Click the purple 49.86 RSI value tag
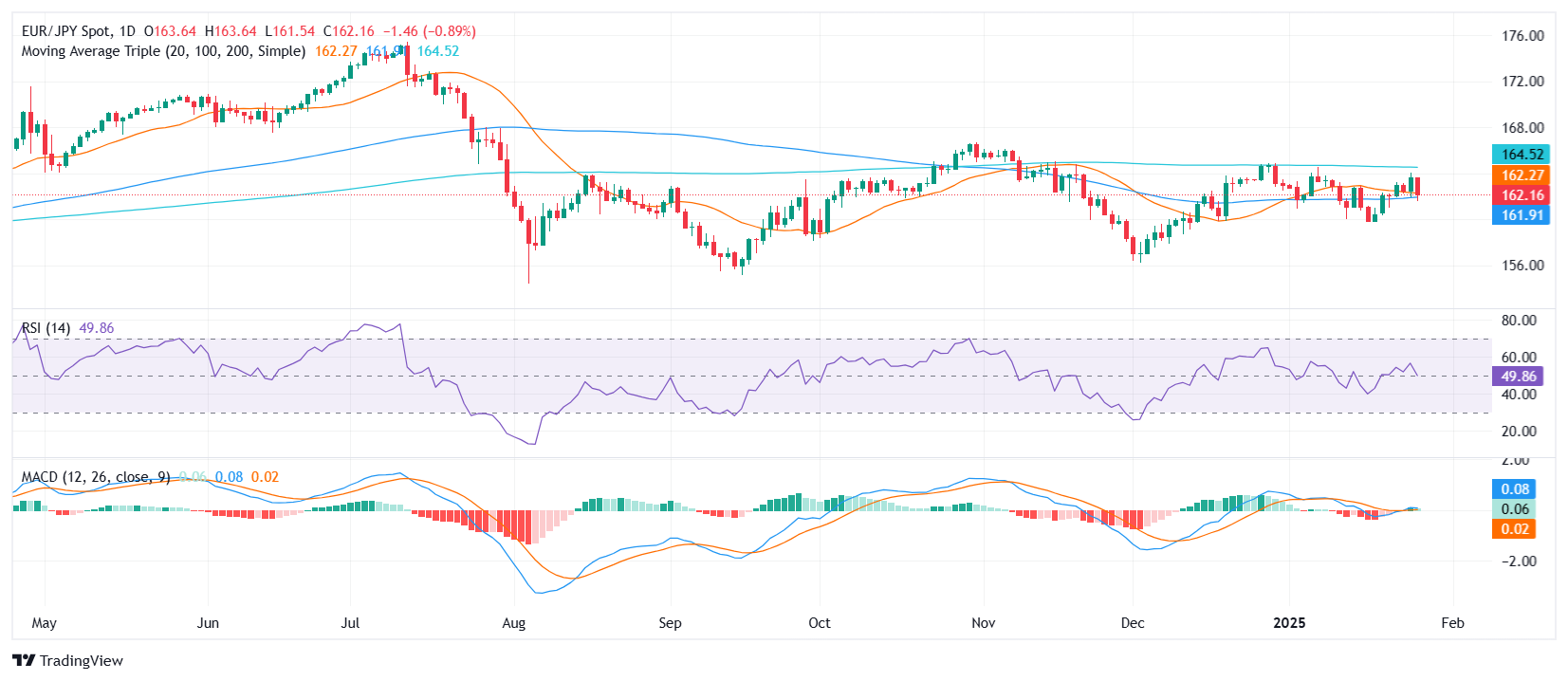This screenshot has width=1568, height=681. (x=1518, y=377)
